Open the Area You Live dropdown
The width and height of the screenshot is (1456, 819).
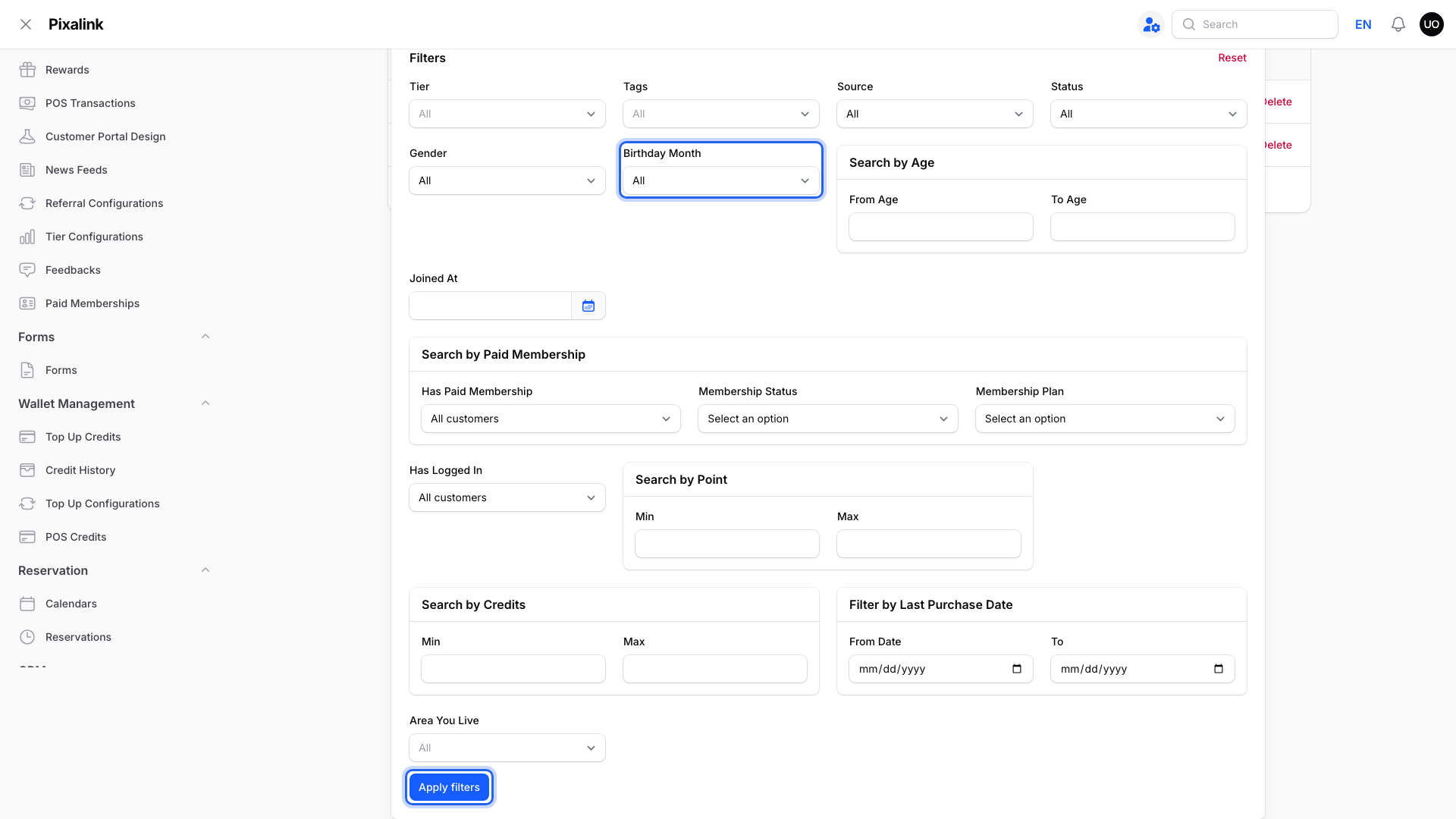tap(507, 748)
